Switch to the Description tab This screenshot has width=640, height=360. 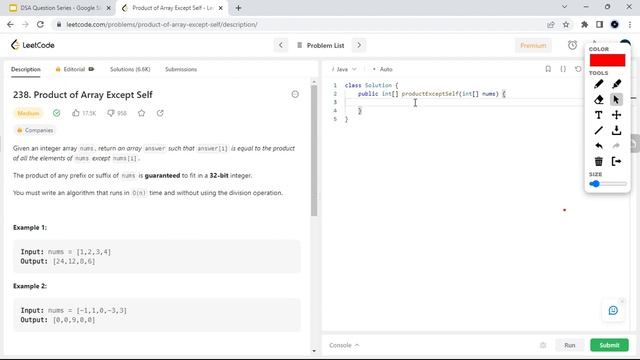[26, 69]
